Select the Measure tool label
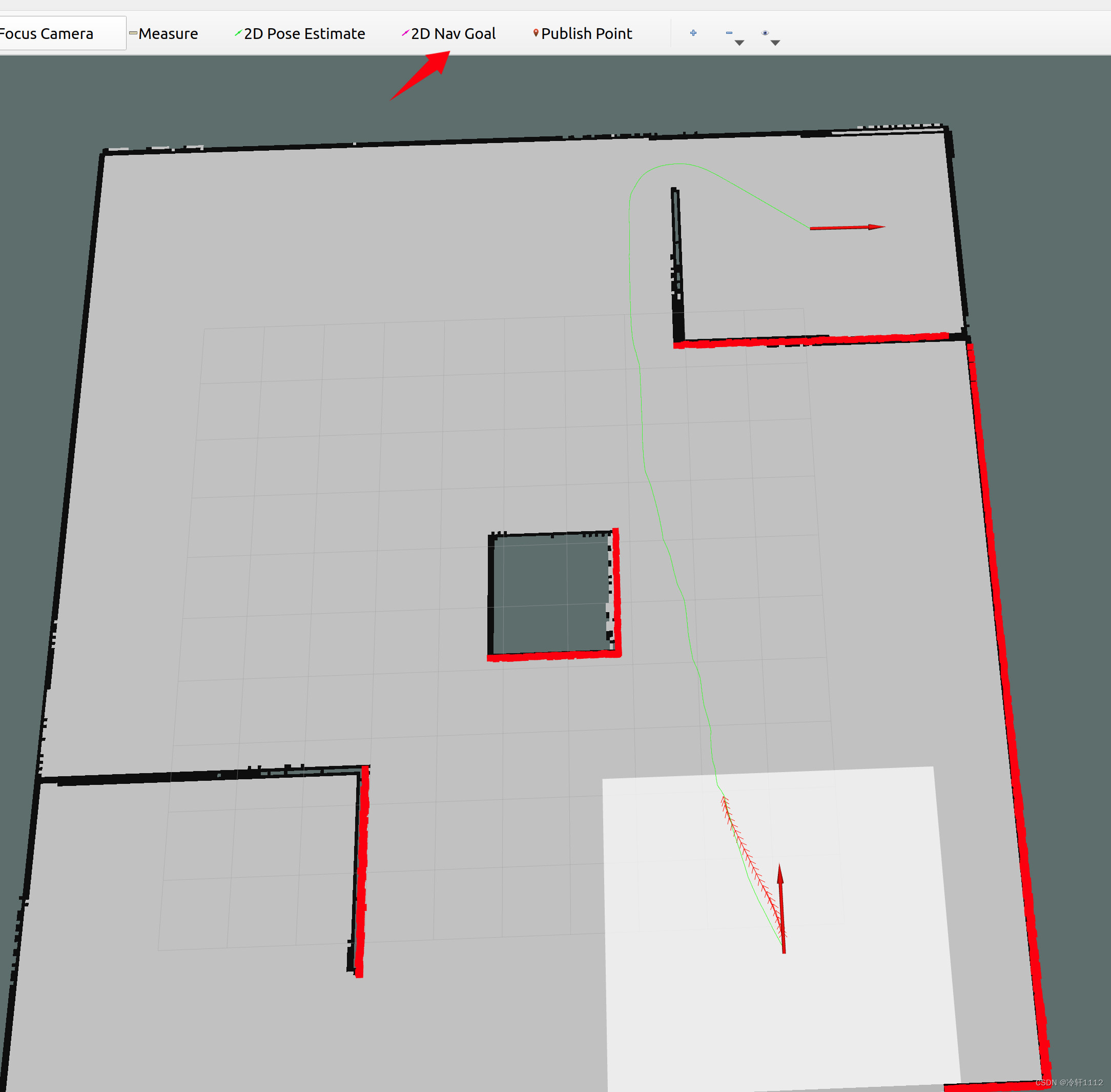Image resolution: width=1111 pixels, height=1092 pixels. pyautogui.click(x=168, y=34)
